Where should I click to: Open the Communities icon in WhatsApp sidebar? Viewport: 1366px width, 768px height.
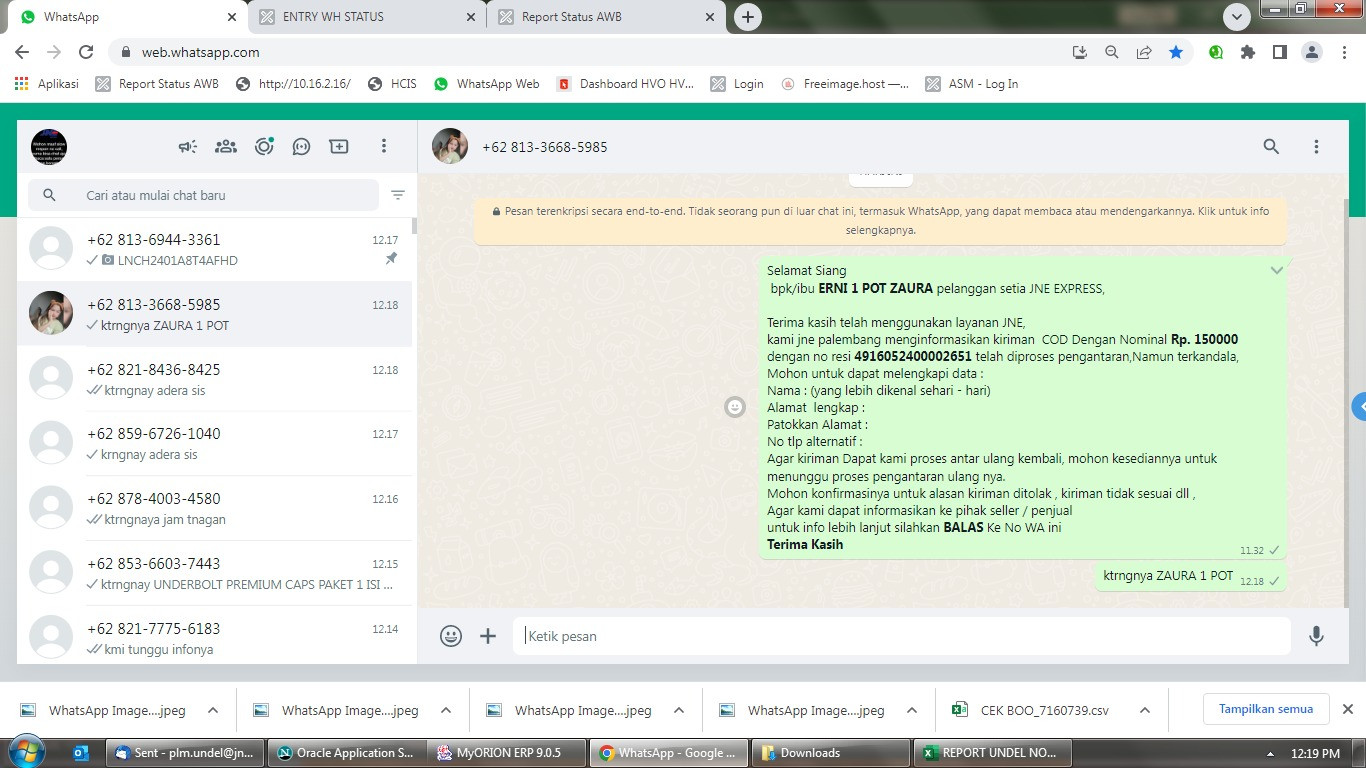226,147
